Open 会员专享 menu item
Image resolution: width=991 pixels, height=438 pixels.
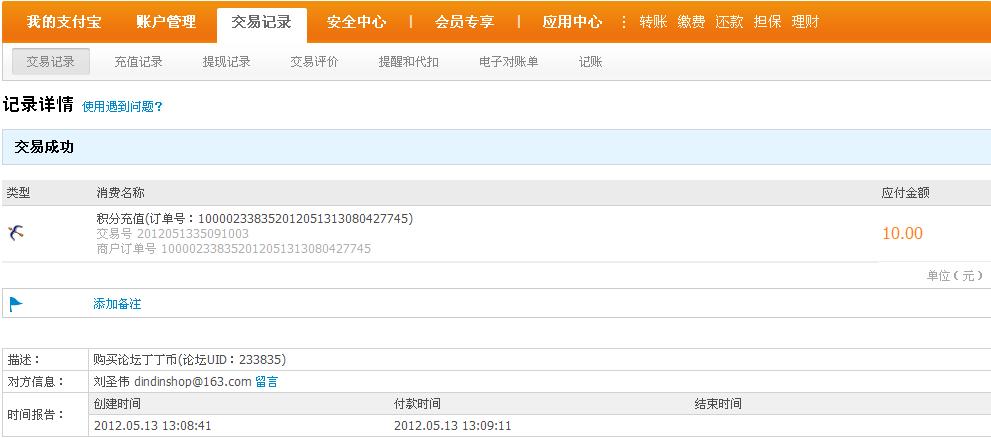(x=464, y=21)
